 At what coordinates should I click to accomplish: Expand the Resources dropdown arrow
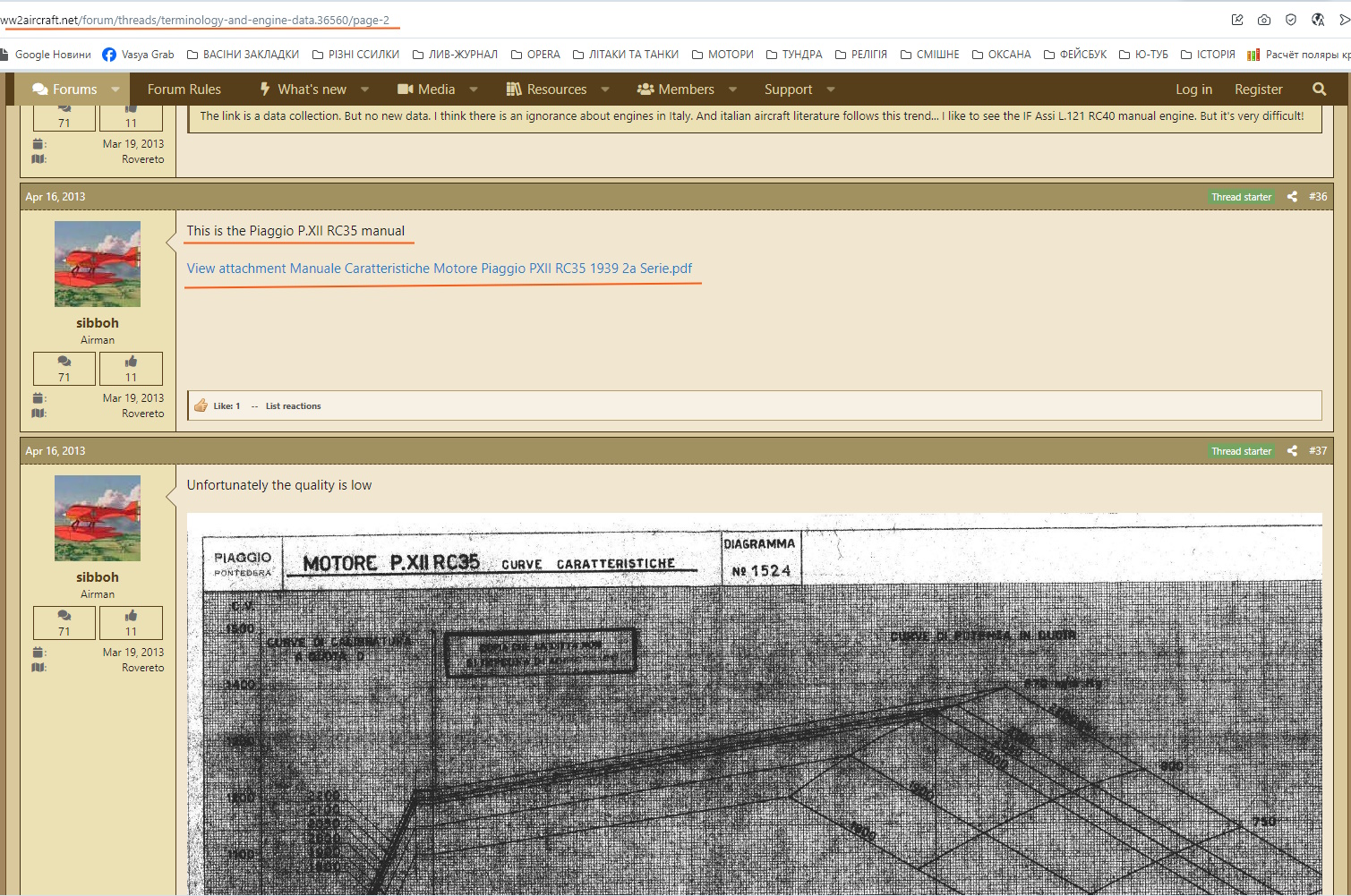605,90
